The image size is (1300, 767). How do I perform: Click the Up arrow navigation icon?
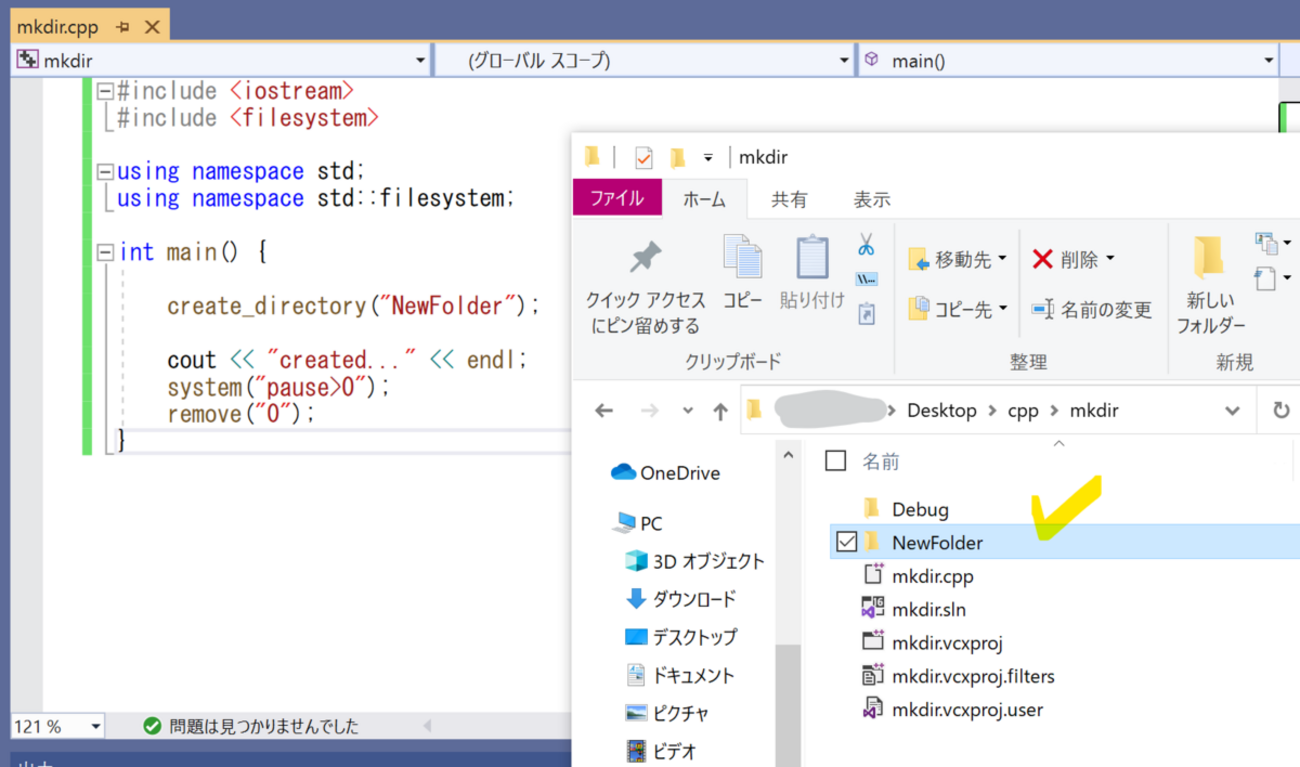(720, 411)
